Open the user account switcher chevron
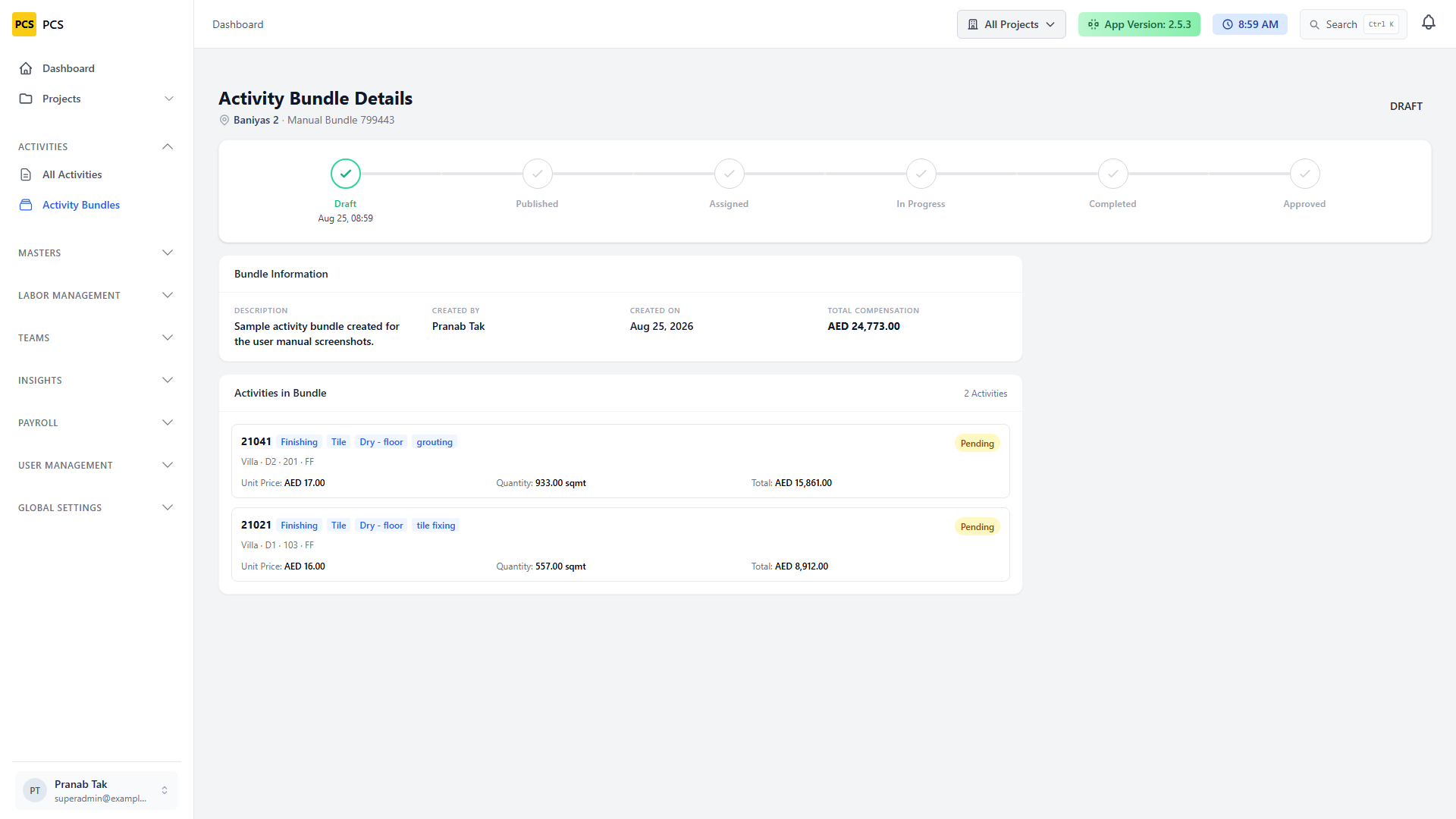The image size is (1456, 819). [165, 790]
